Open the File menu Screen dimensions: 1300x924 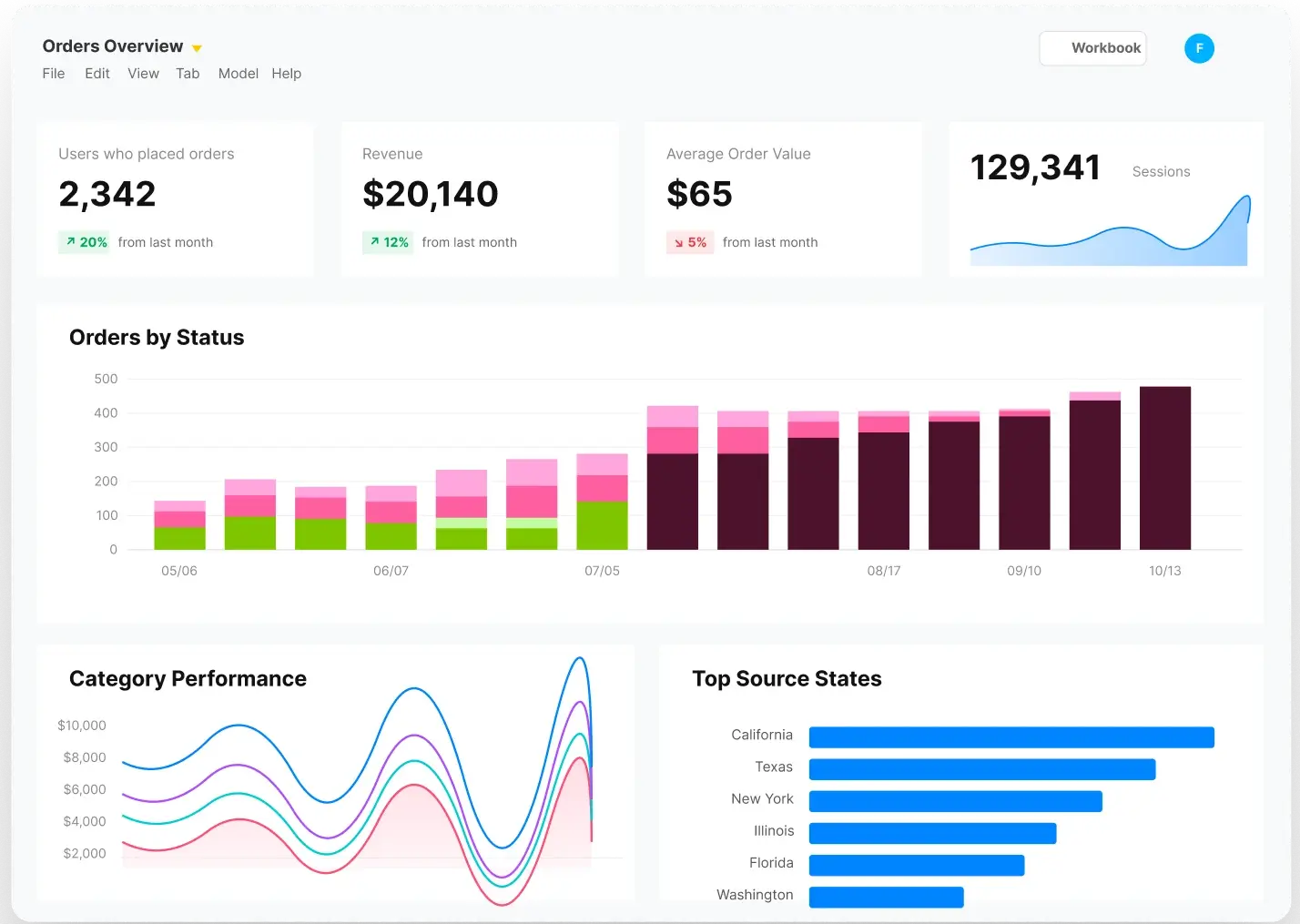click(x=54, y=74)
